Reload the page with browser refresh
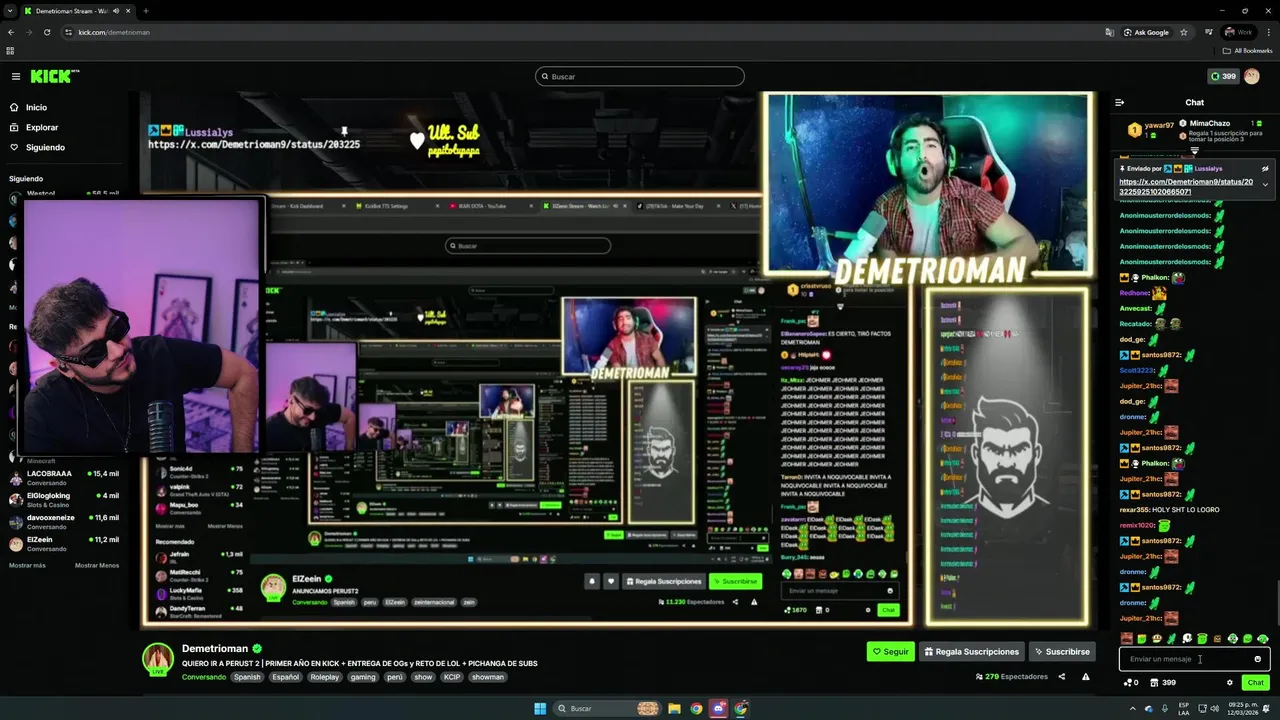 (46, 32)
